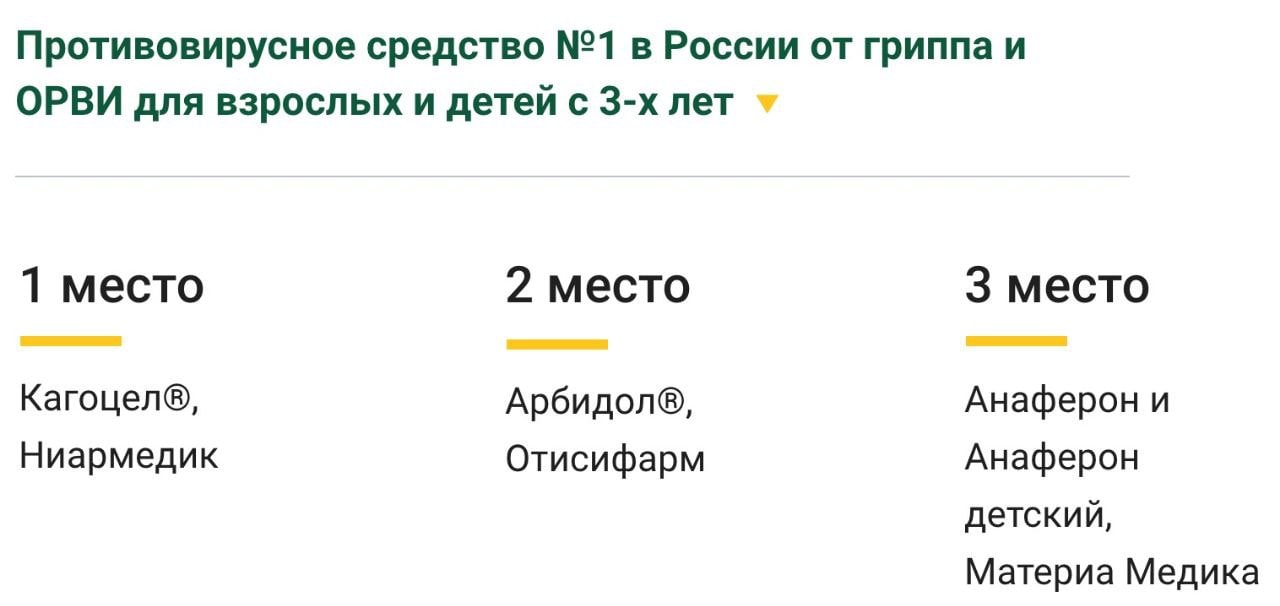Viewport: 1280px width, 606px height.
Task: Click the gray divider line below the heading
Action: (x=572, y=176)
